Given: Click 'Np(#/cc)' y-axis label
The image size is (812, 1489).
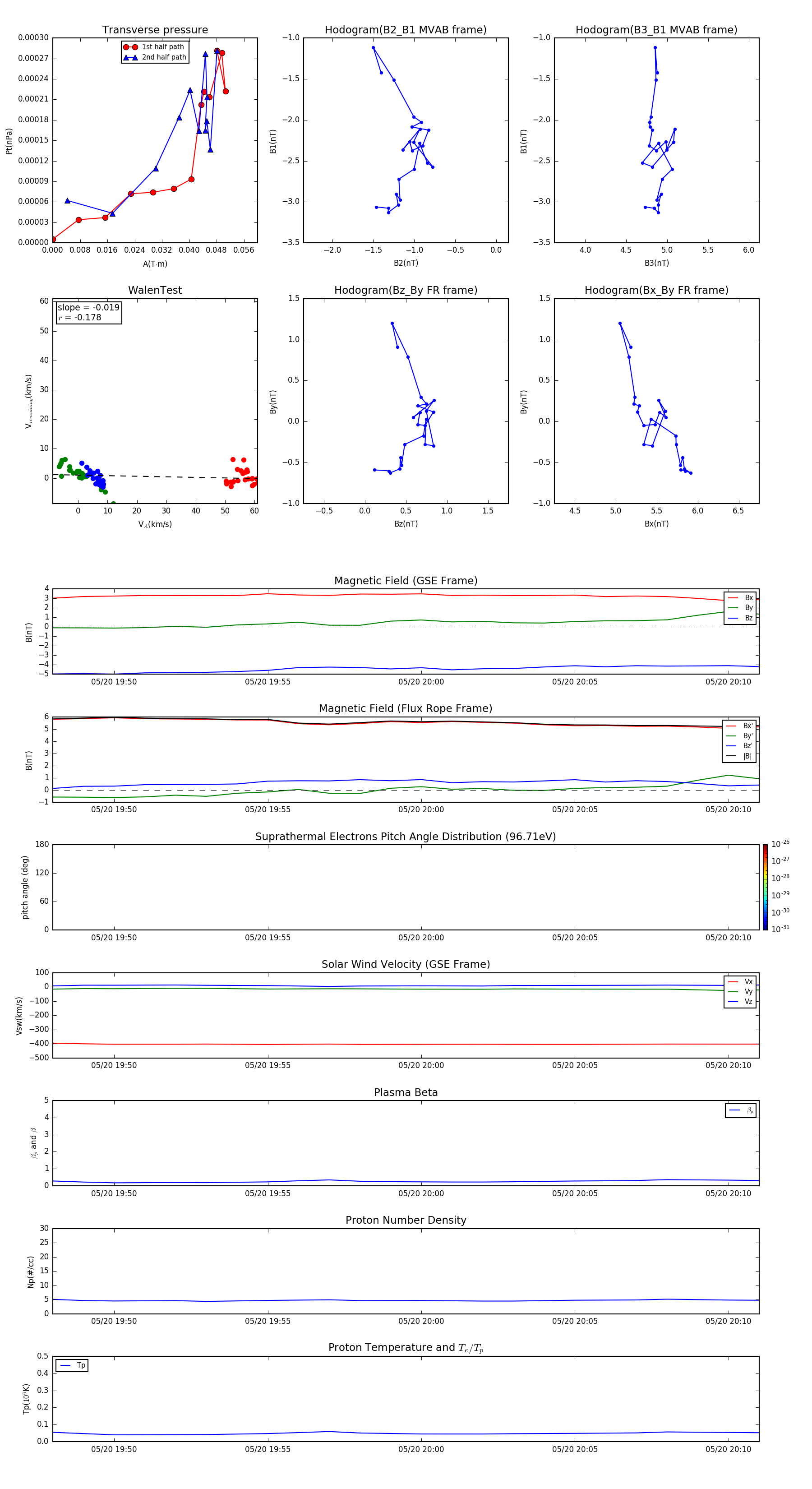Looking at the screenshot, I should pyautogui.click(x=31, y=1272).
